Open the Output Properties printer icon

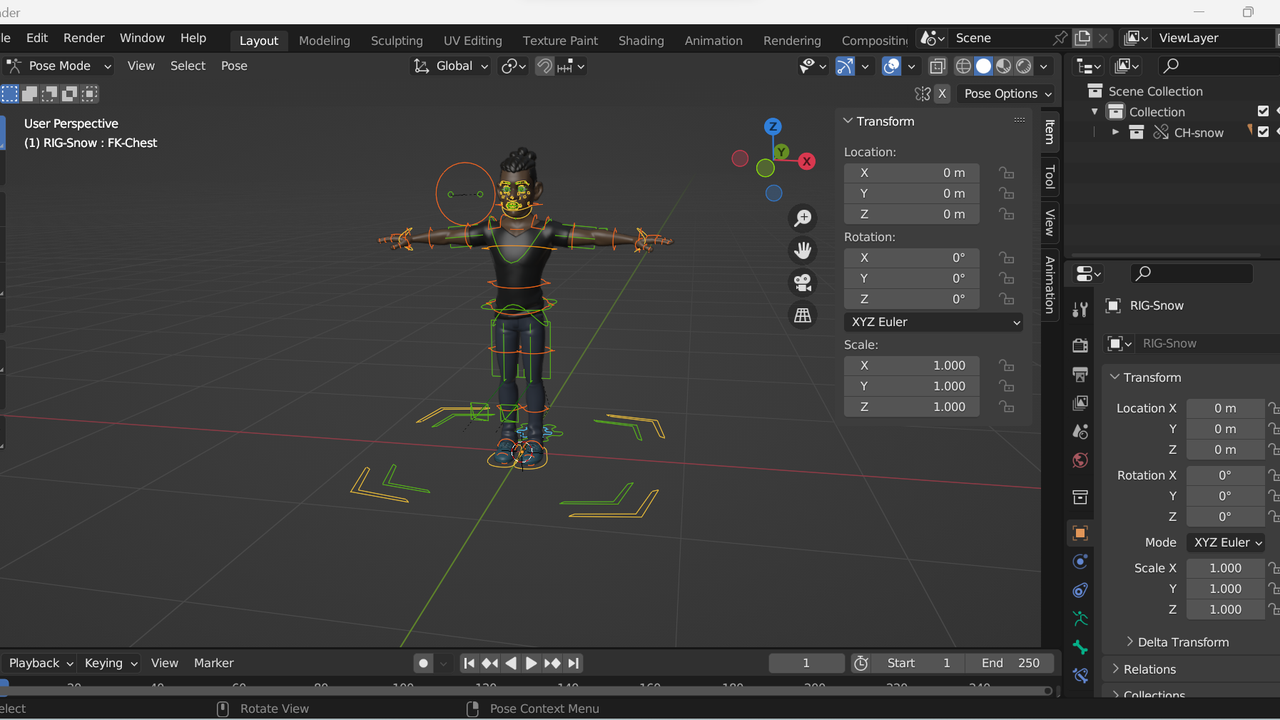point(1080,375)
